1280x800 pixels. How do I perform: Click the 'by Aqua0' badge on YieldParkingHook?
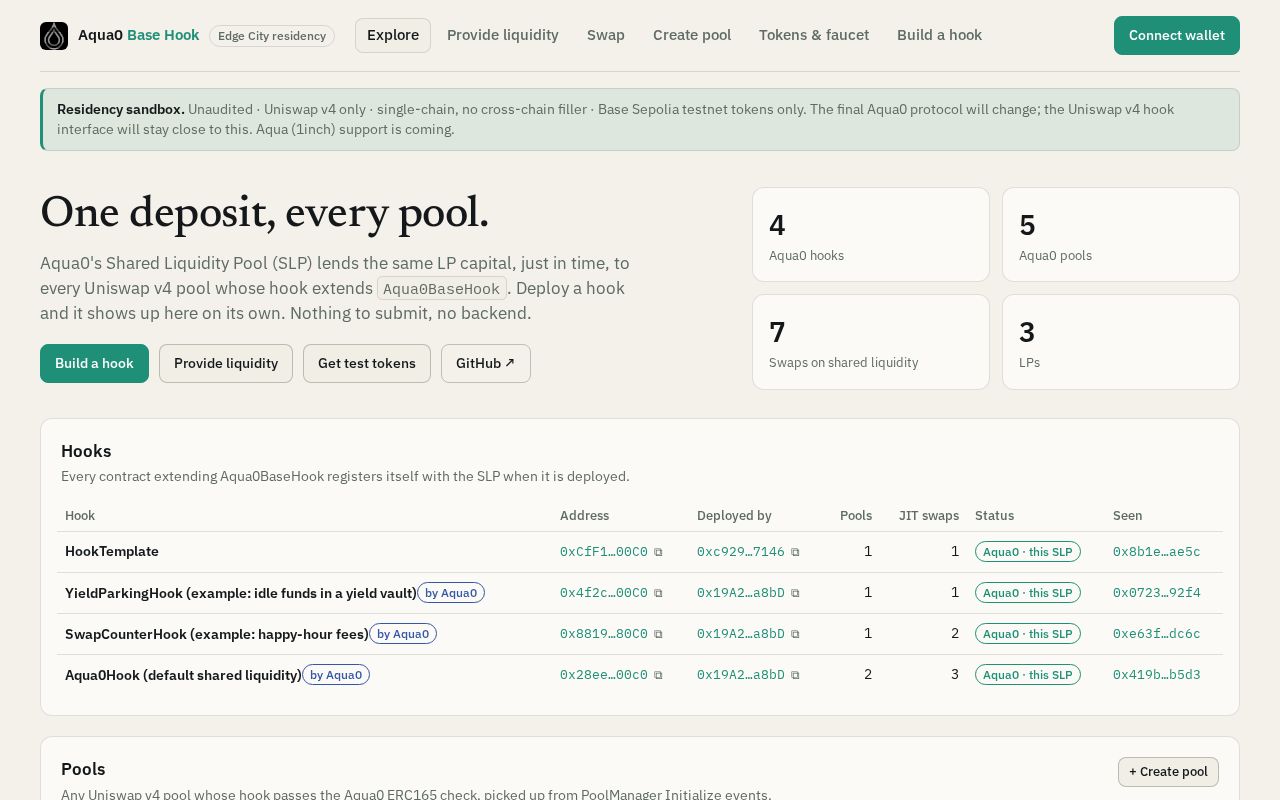tap(451, 593)
